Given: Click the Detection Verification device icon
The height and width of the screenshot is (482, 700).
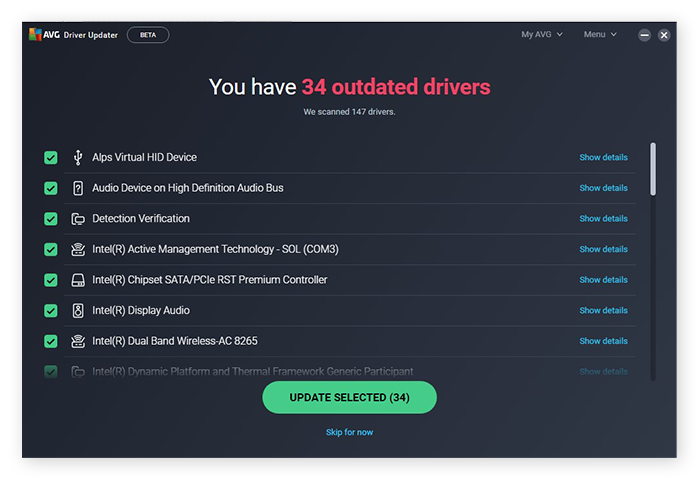Looking at the screenshot, I should tap(78, 219).
